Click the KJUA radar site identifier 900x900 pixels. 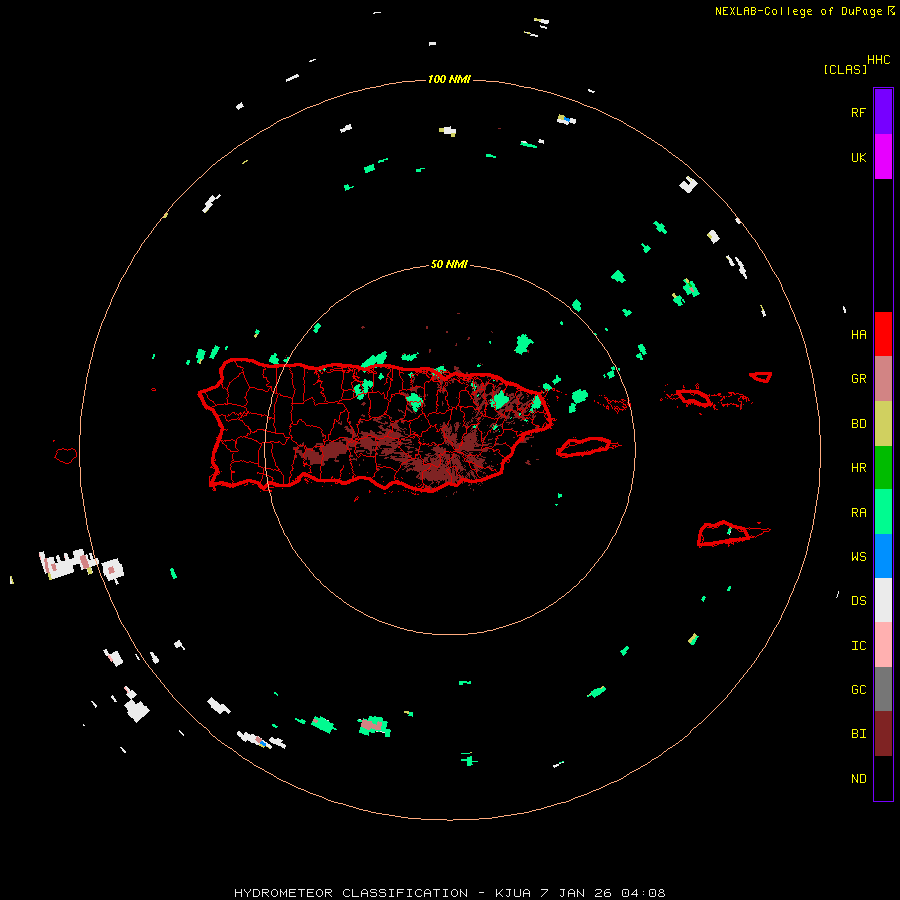coord(513,893)
